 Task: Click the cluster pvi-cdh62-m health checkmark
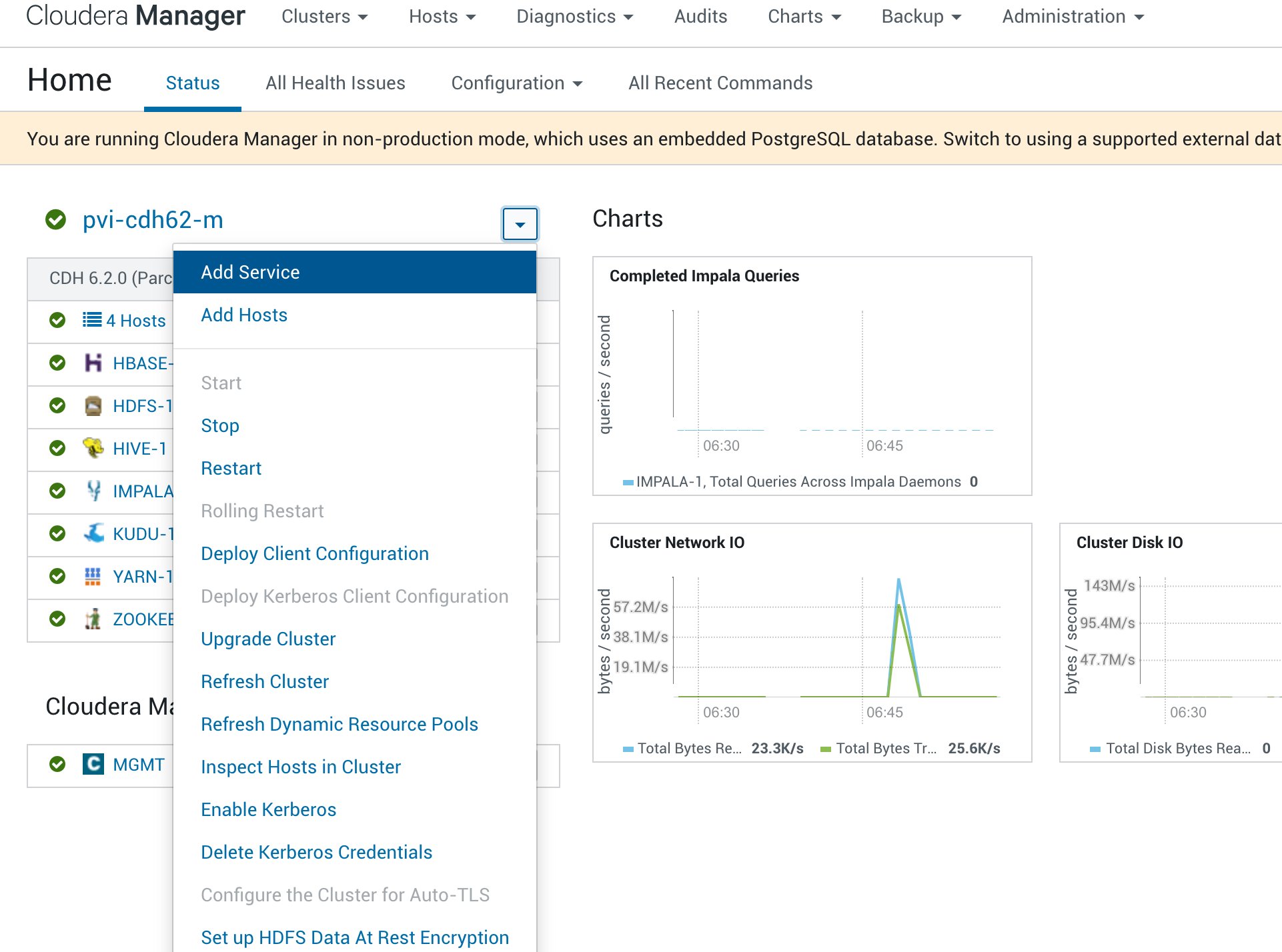(56, 219)
